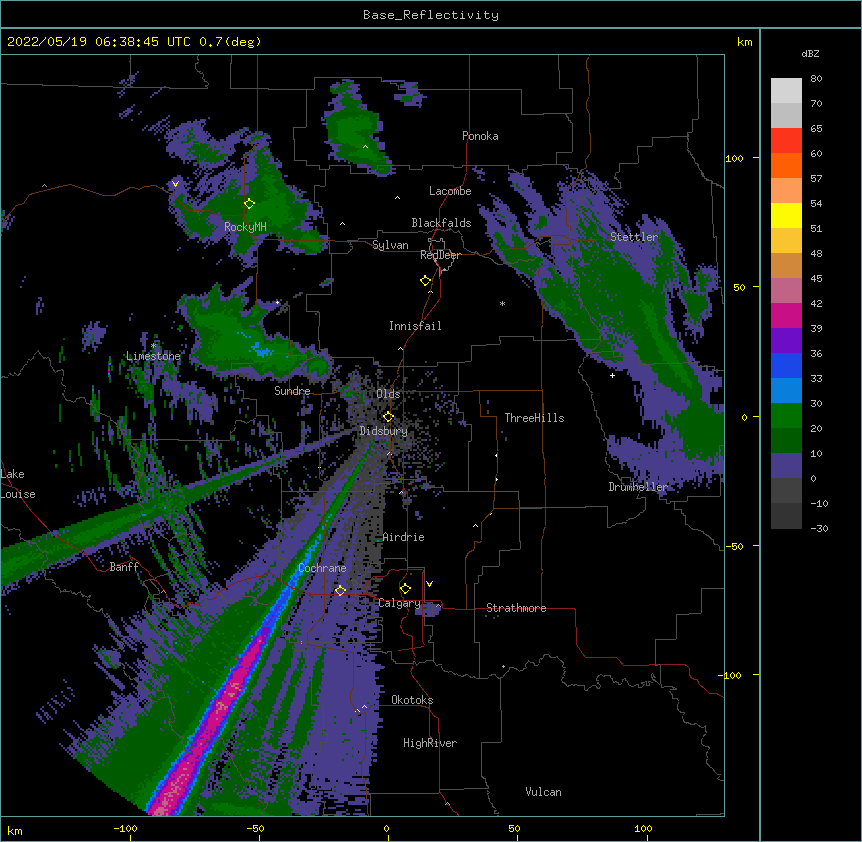Click the Lake Louise label
Viewport: 862px width, 842px height.
(x=18, y=484)
